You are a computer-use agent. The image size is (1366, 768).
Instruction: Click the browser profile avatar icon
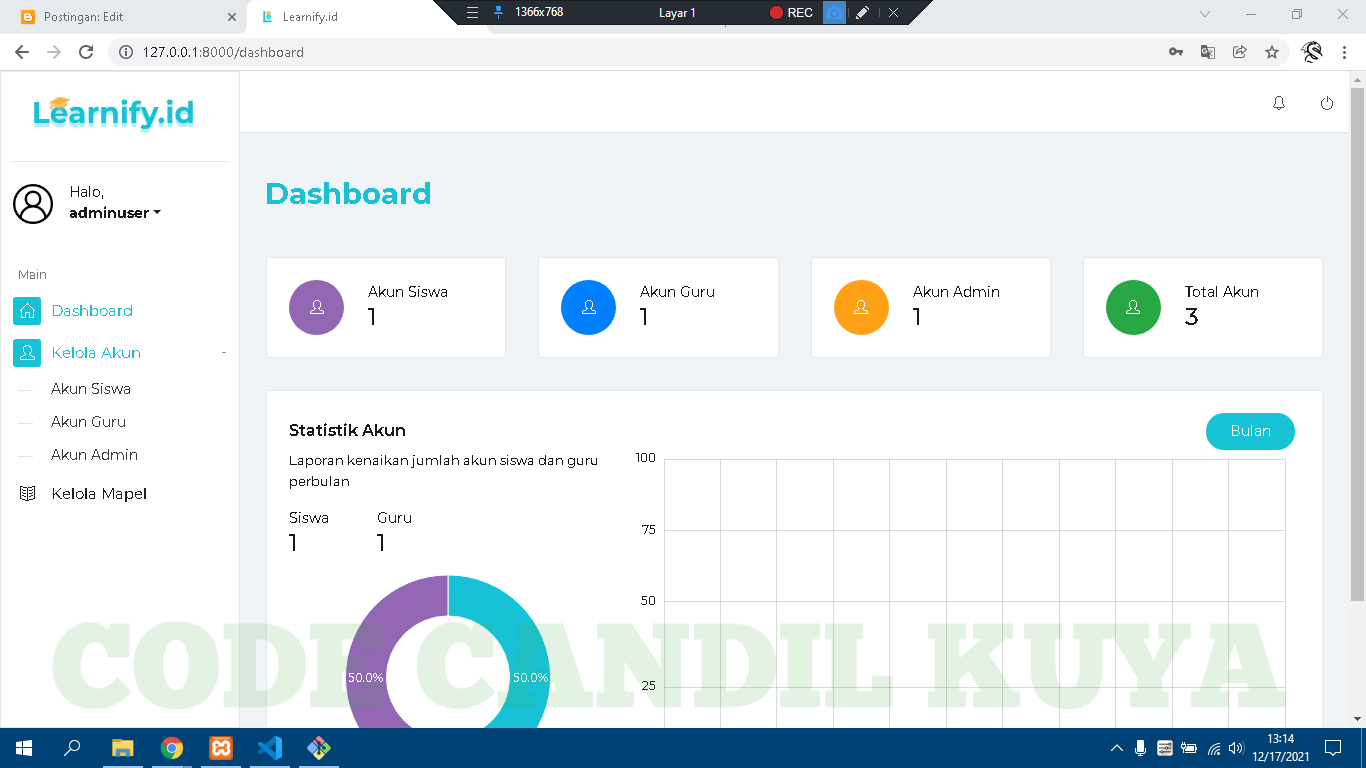pyautogui.click(x=1312, y=52)
